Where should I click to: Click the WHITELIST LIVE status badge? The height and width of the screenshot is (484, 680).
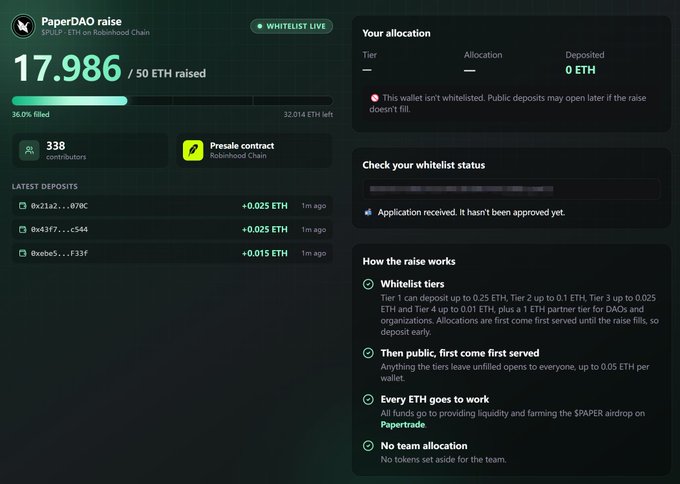tap(291, 26)
